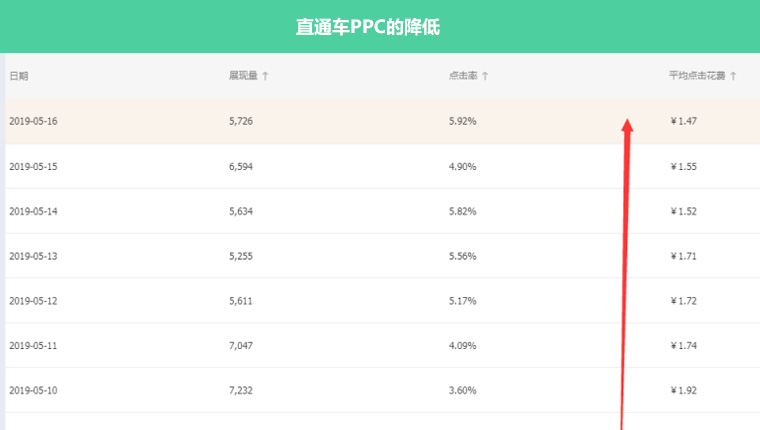This screenshot has height=430, width=760.
Task: Select the ¥1.92 average cost value
Action: click(x=683, y=391)
